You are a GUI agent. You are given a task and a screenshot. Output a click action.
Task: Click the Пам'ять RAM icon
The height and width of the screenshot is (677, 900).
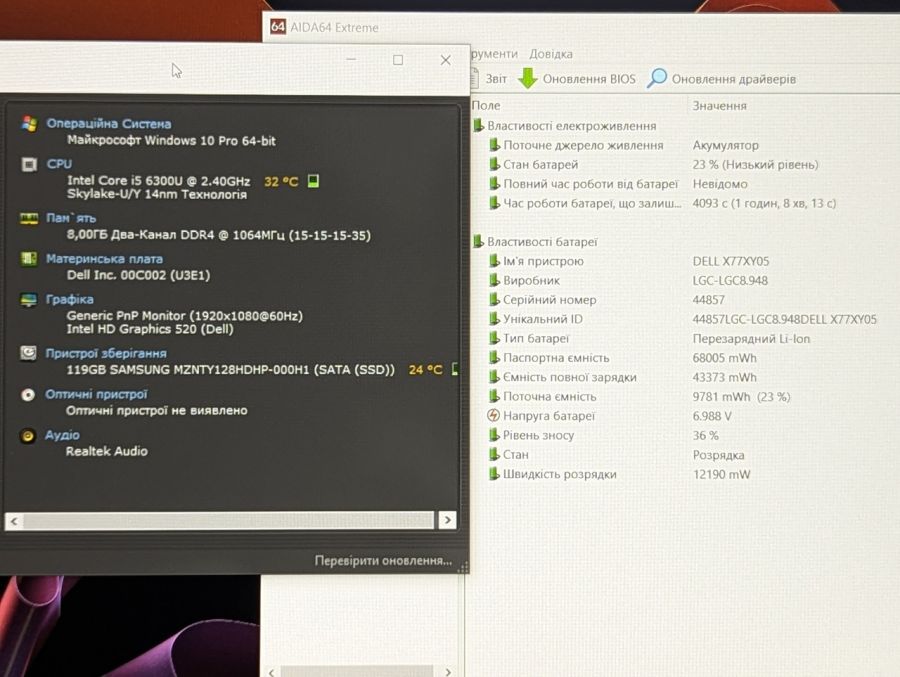click(29, 218)
